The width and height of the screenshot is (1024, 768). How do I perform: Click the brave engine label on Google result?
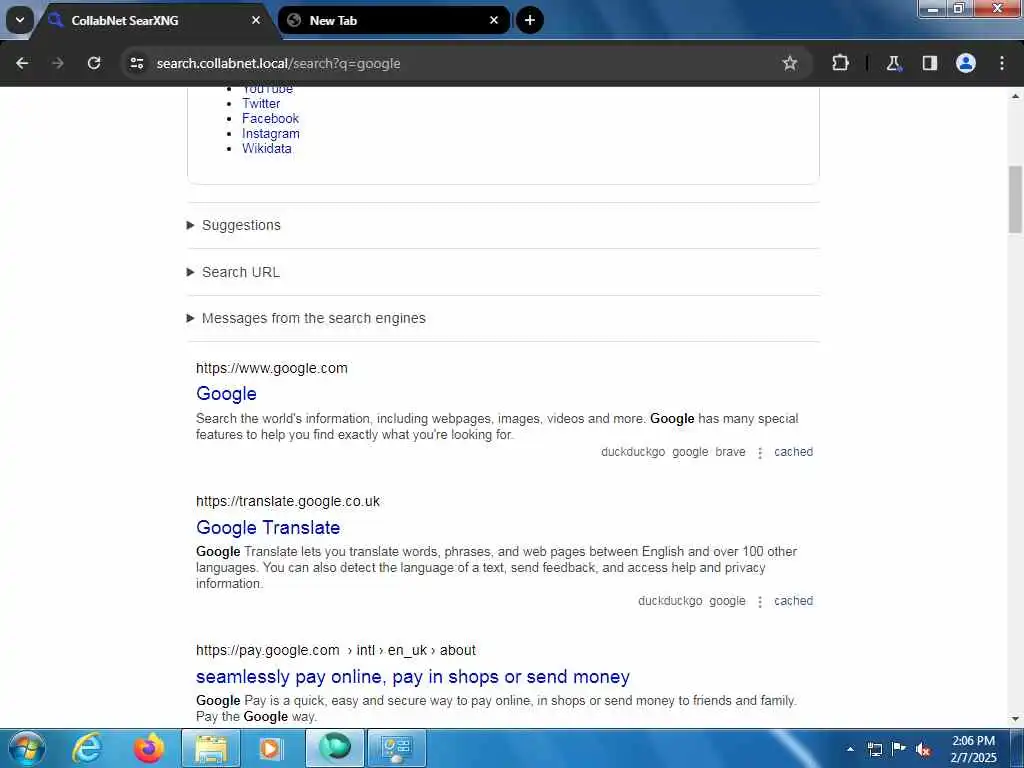tap(730, 452)
